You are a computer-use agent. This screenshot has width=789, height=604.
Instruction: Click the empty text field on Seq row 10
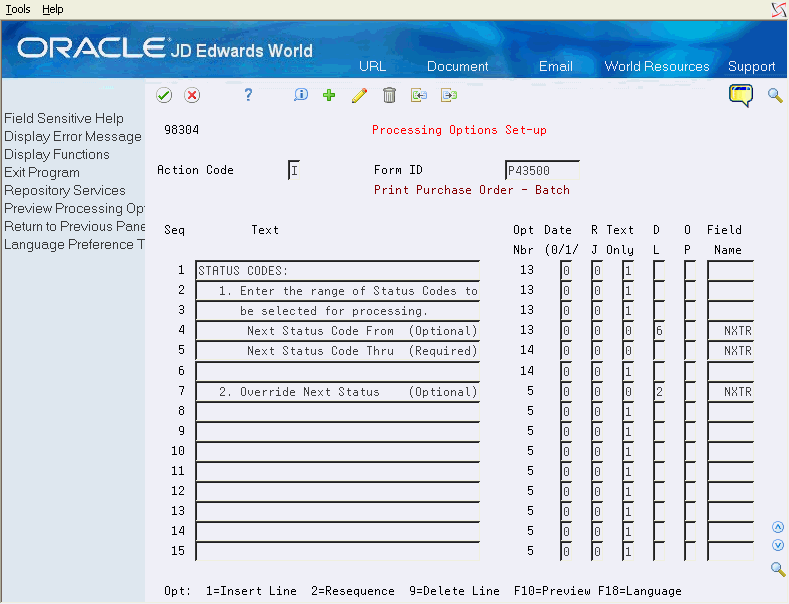[x=338, y=451]
